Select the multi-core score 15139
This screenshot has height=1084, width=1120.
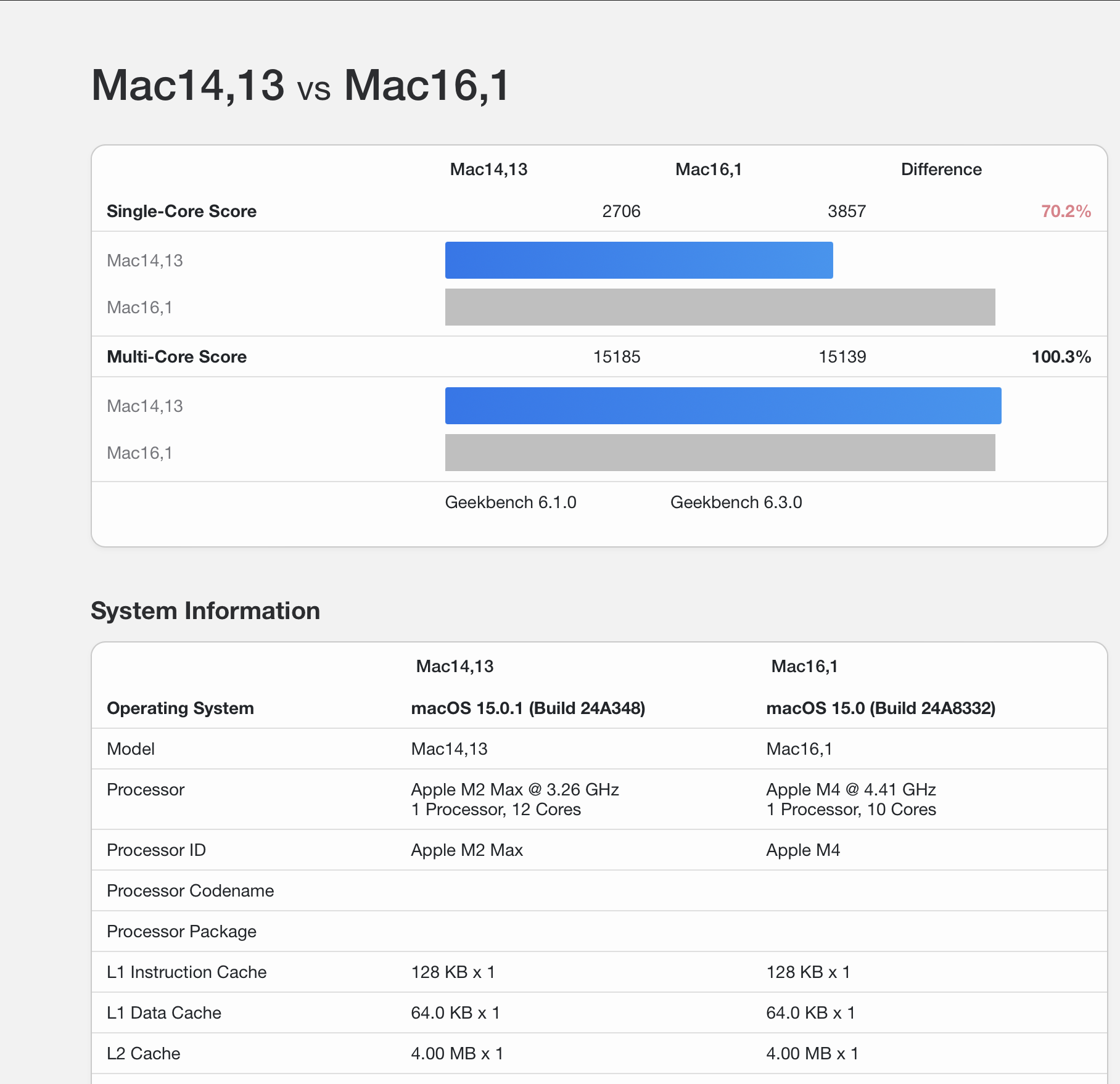click(842, 357)
